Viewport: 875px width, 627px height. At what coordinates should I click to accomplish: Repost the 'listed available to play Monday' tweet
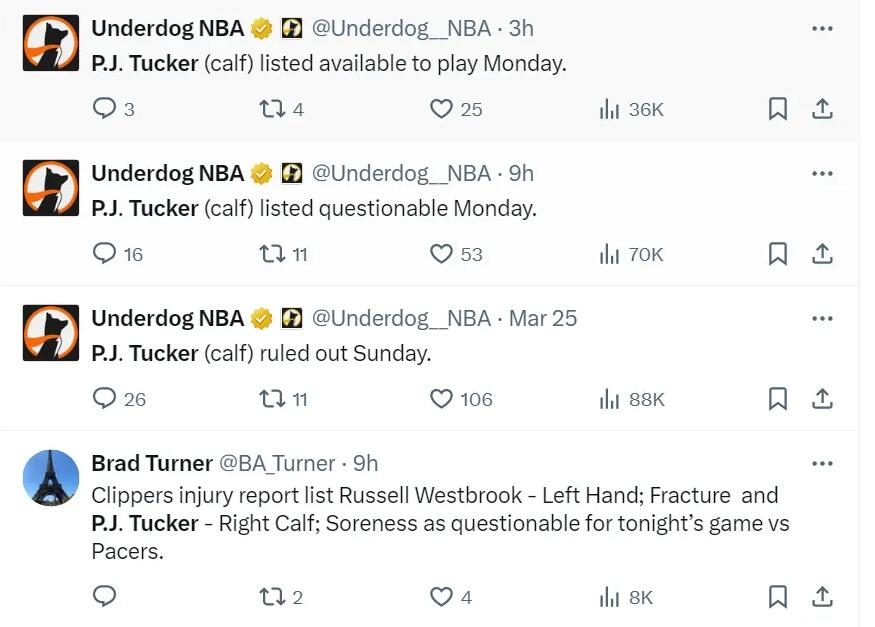pos(272,109)
